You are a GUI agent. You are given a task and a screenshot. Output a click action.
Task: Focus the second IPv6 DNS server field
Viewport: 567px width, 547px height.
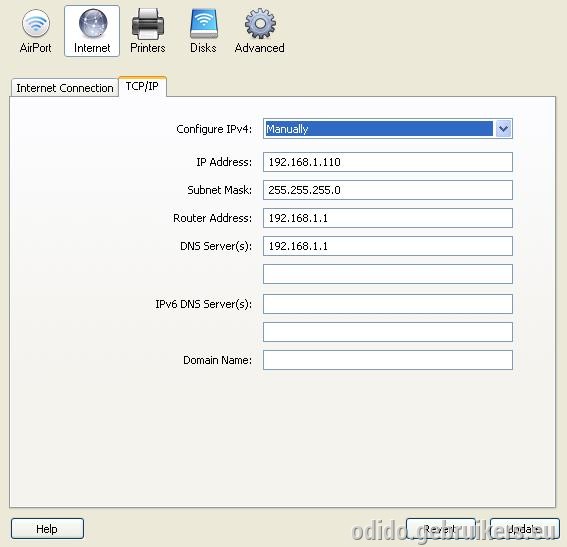[388, 332]
